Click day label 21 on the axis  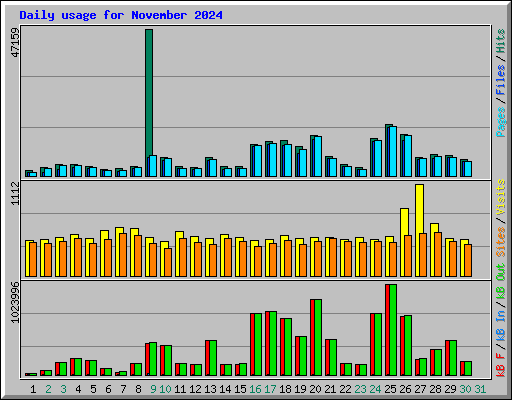pos(330,389)
